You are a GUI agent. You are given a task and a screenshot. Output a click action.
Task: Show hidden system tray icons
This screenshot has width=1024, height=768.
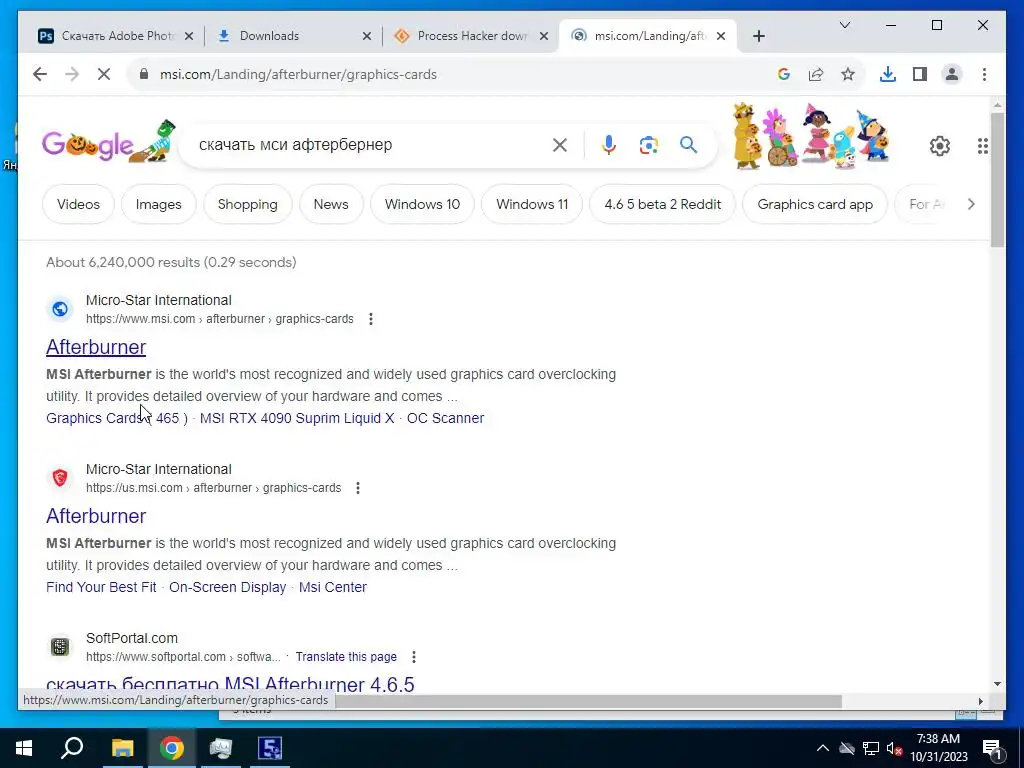coord(823,748)
